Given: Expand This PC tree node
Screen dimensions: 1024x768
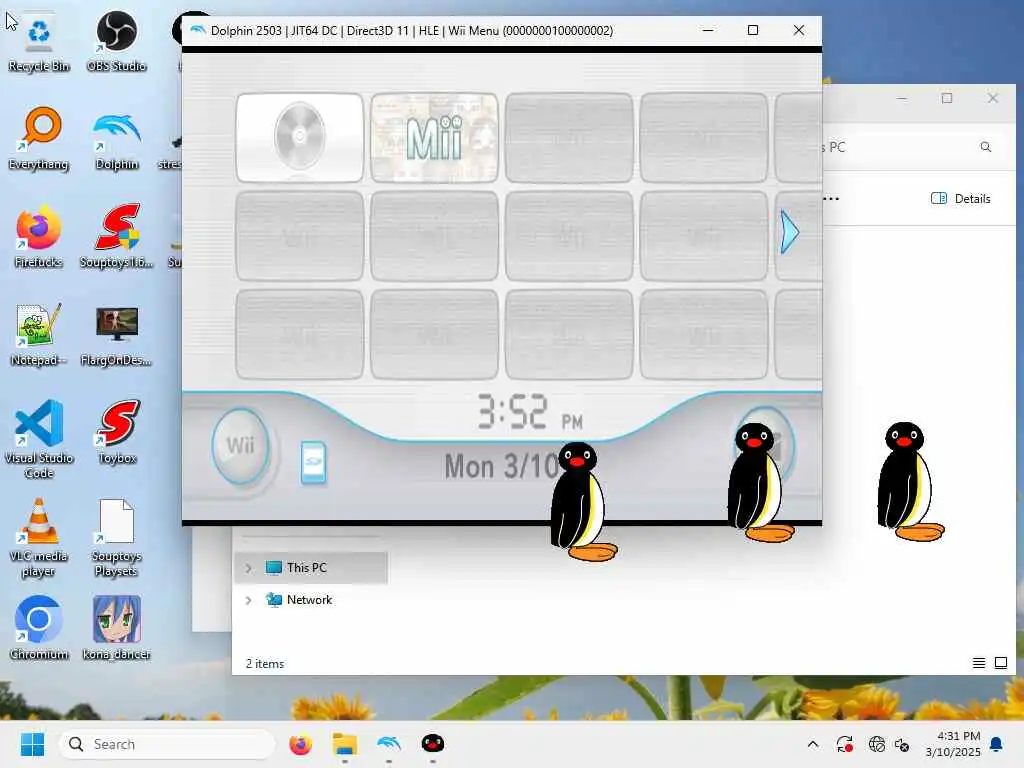Looking at the screenshot, I should [248, 568].
